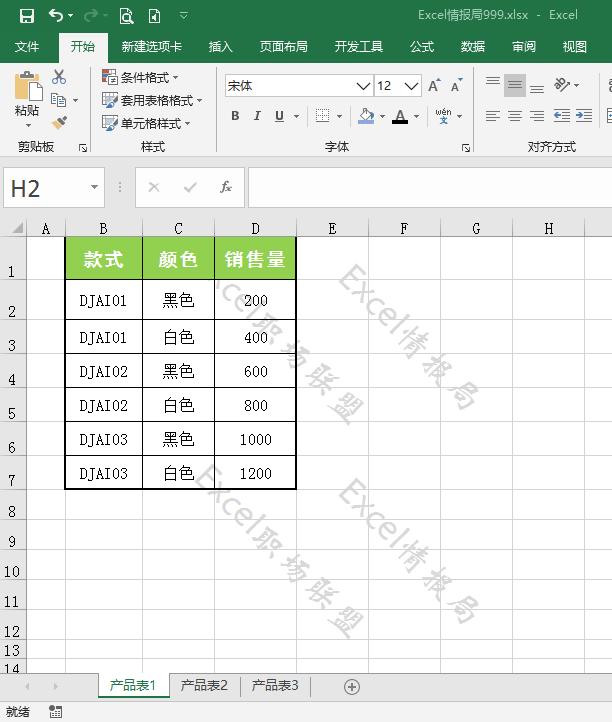Viewport: 612px width, 722px height.
Task: Click the wén phonetic guide icon
Action: [443, 116]
